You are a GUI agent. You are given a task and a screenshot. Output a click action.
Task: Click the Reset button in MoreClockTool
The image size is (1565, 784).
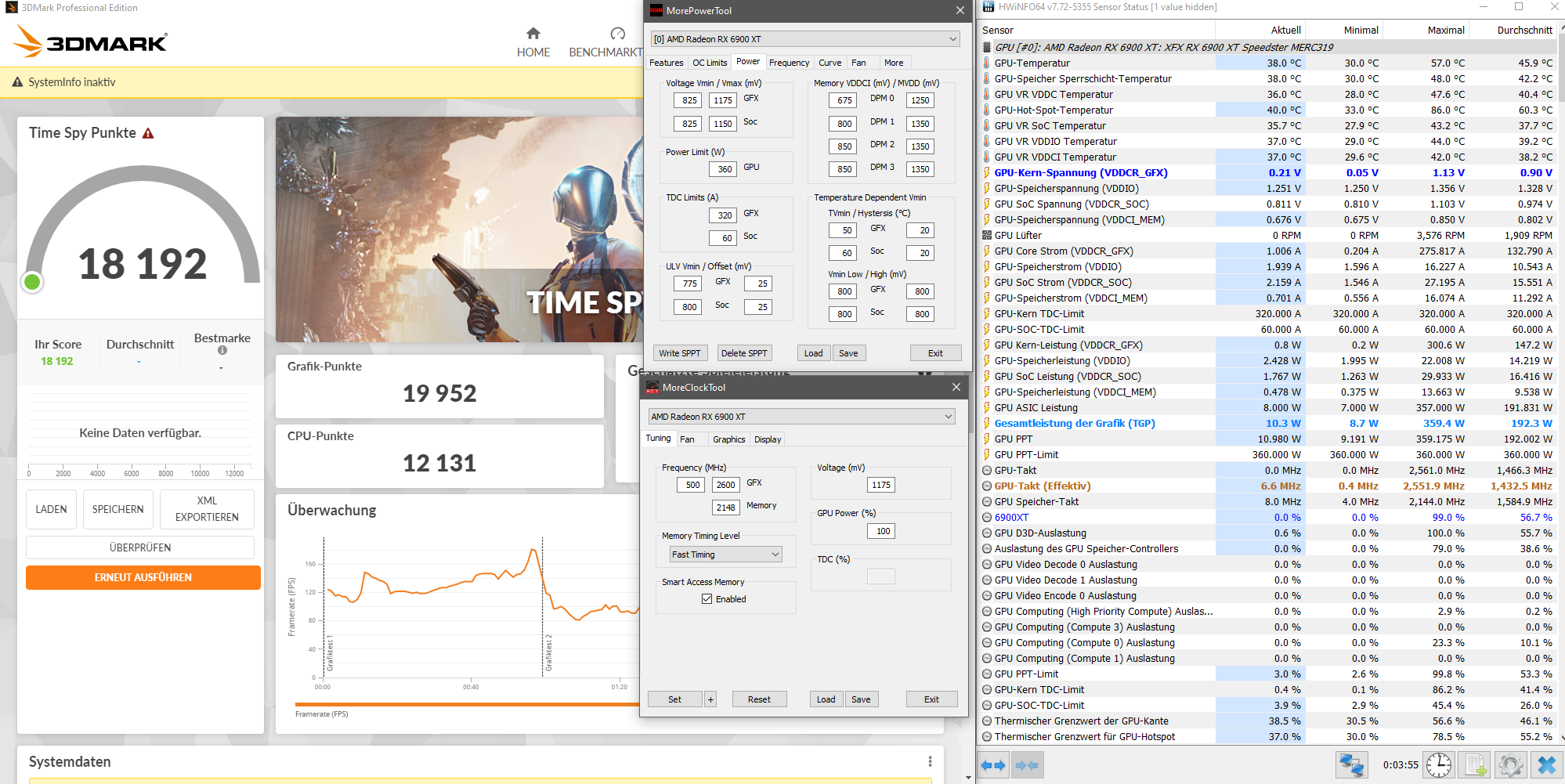pyautogui.click(x=759, y=699)
